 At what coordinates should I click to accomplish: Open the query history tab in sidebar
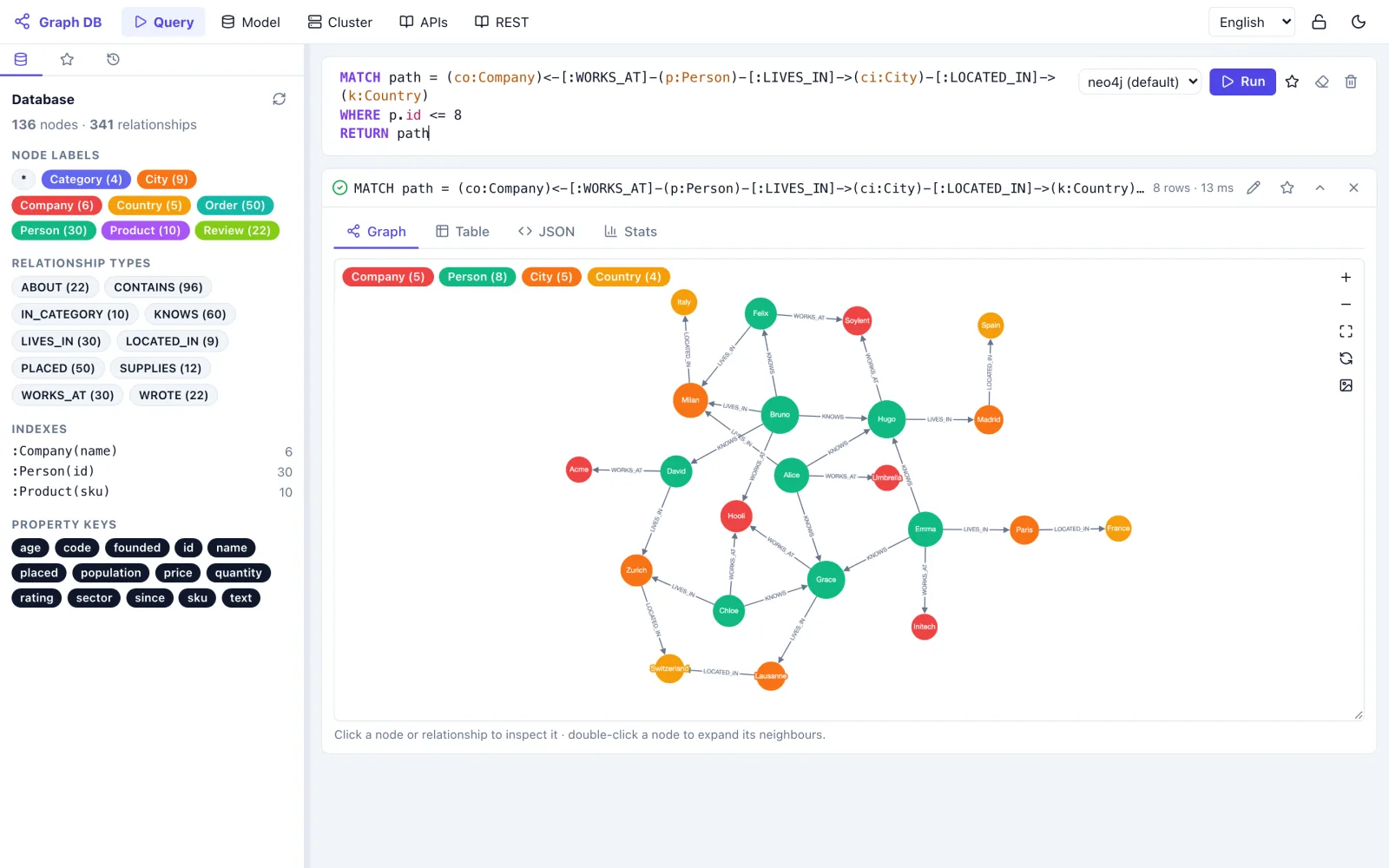pyautogui.click(x=113, y=59)
